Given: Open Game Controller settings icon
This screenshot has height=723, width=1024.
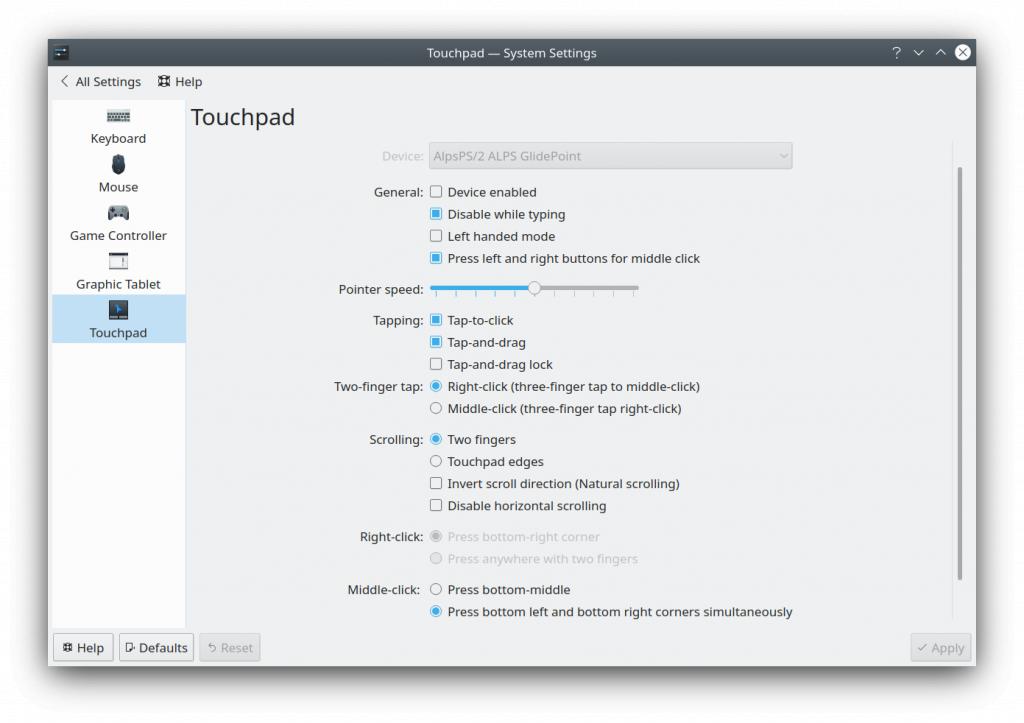Looking at the screenshot, I should click(118, 213).
